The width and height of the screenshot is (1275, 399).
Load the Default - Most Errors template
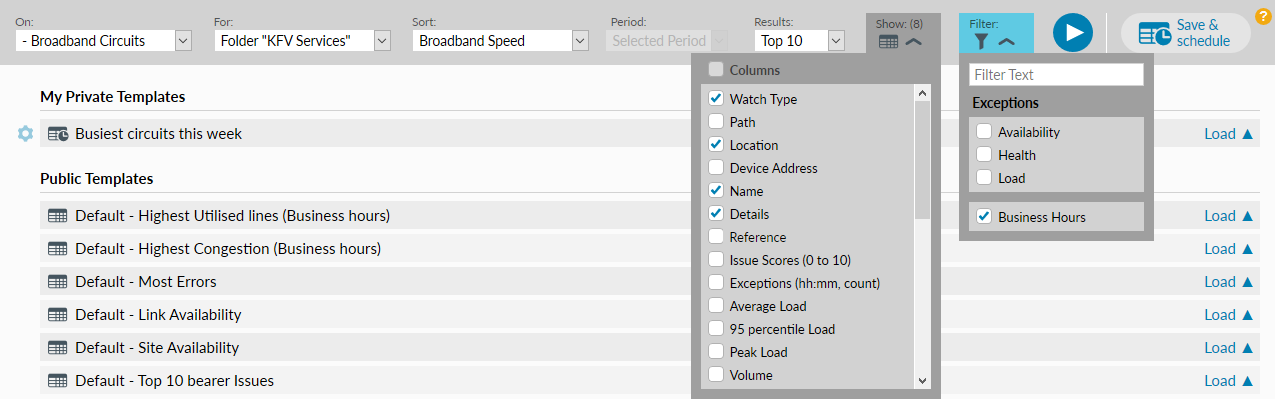click(1228, 282)
